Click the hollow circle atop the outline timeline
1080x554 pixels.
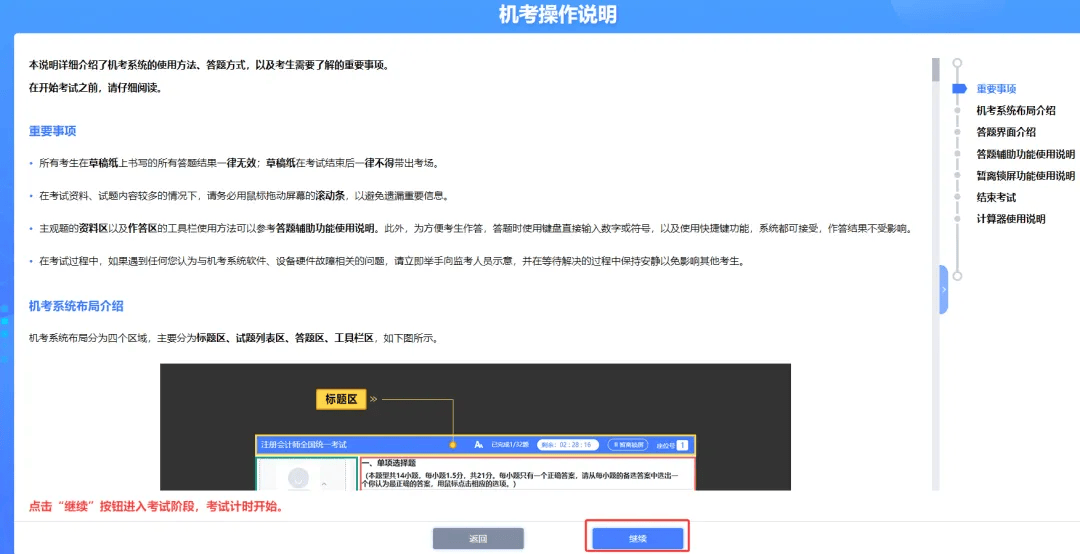[x=957, y=63]
